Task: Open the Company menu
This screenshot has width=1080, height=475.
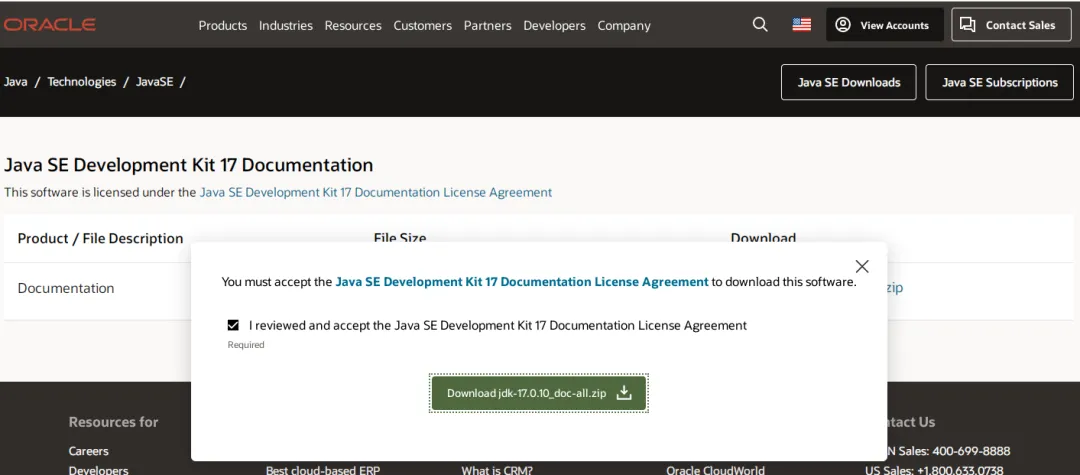Action: tap(624, 25)
